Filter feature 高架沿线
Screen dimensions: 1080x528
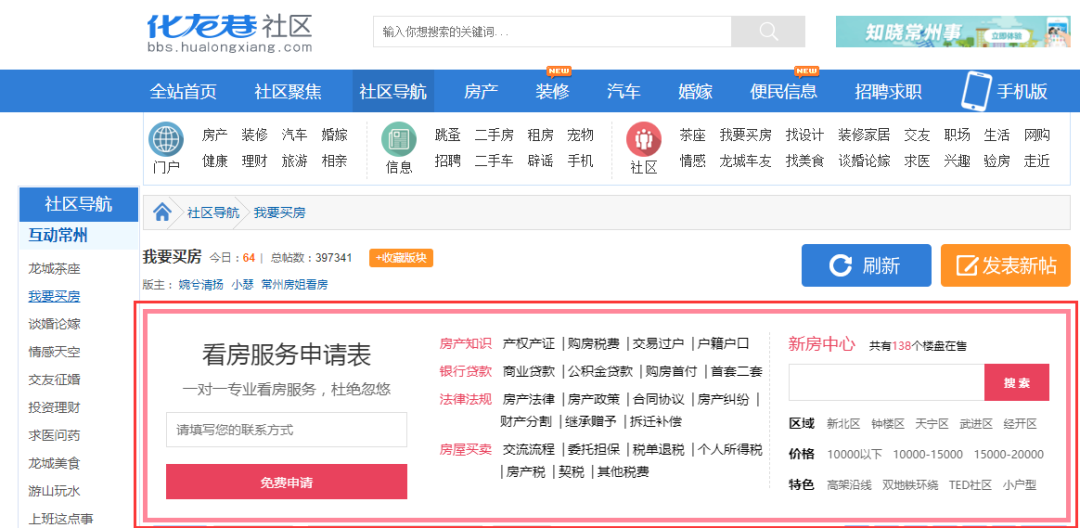(849, 485)
